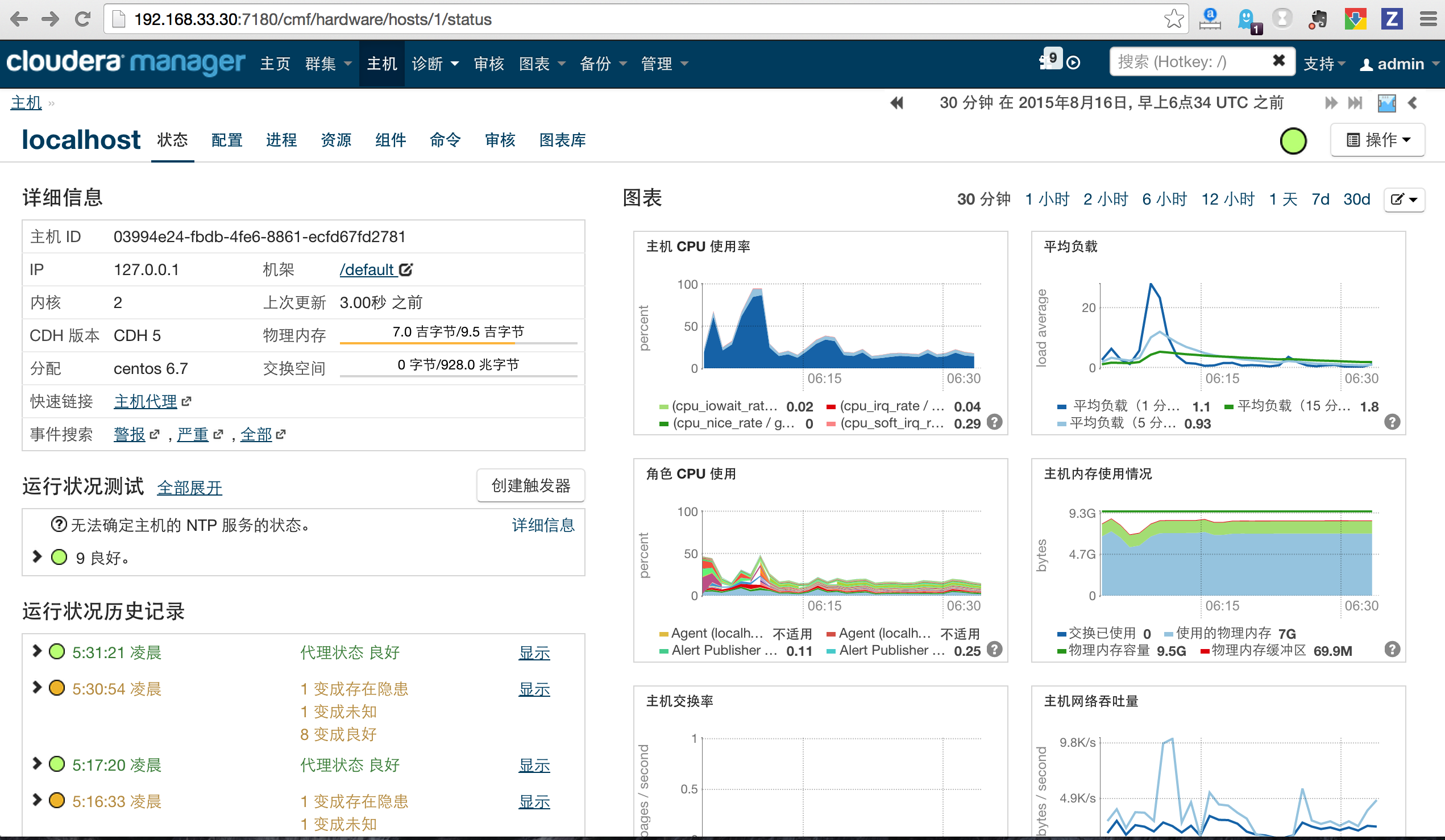The width and height of the screenshot is (1445, 840).
Task: Clear the search box with X icon
Action: [x=1278, y=61]
